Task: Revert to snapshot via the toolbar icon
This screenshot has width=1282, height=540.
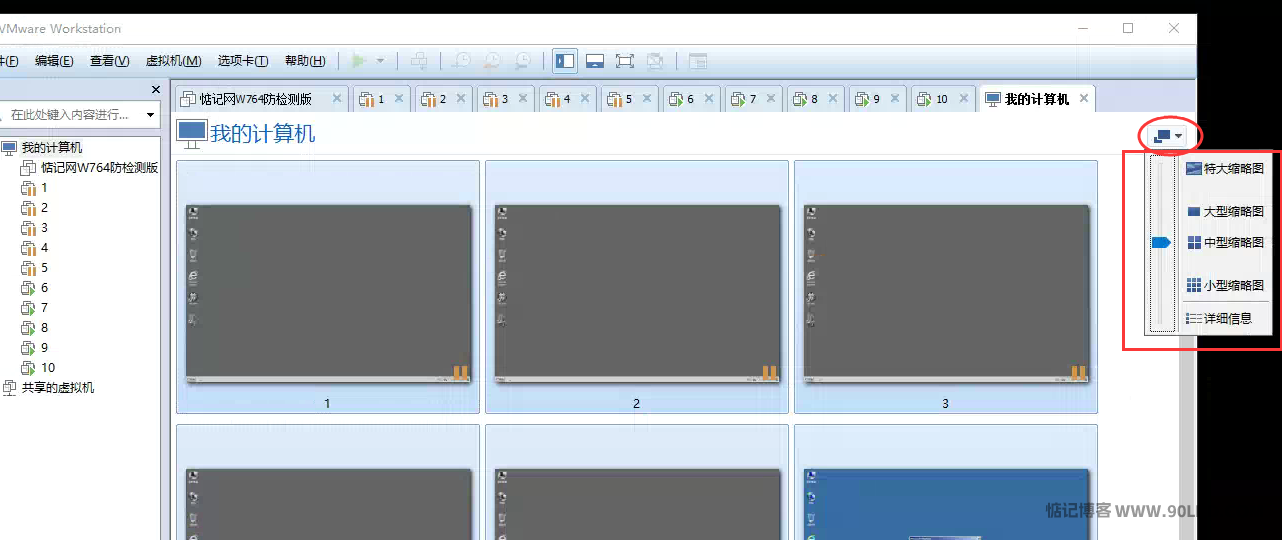Action: (492, 61)
